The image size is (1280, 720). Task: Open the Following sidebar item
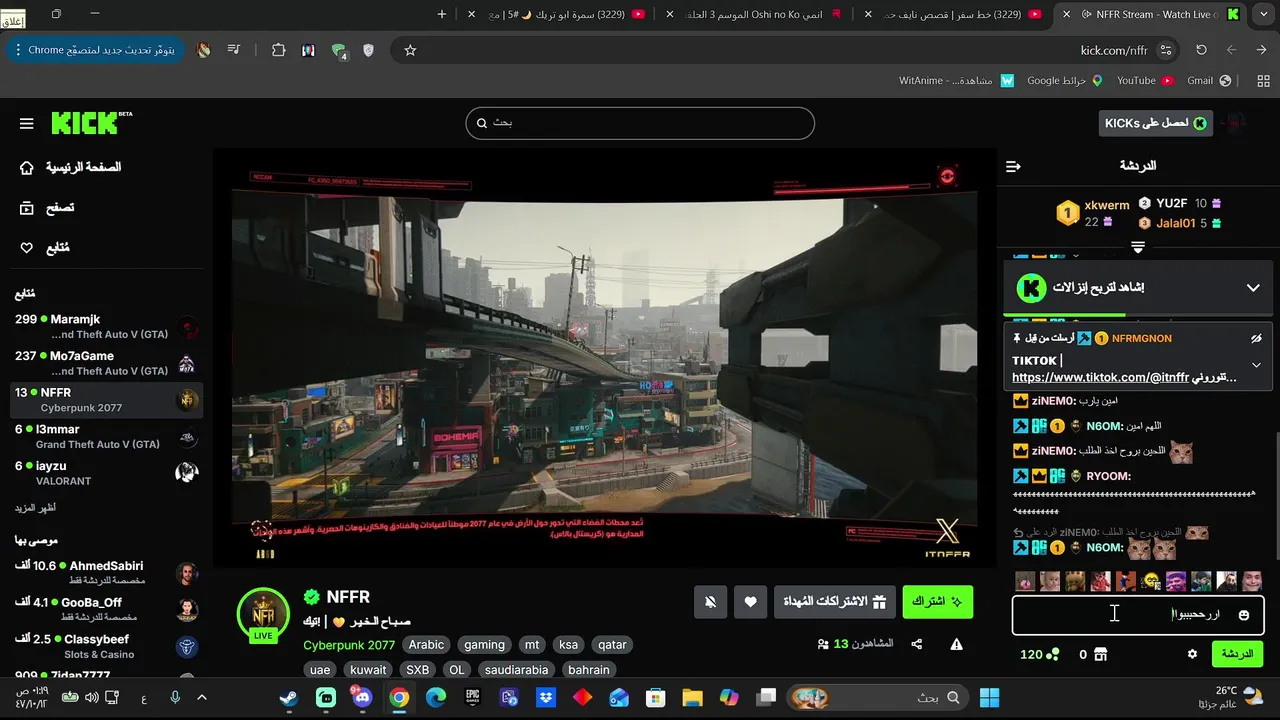[x=45, y=248]
